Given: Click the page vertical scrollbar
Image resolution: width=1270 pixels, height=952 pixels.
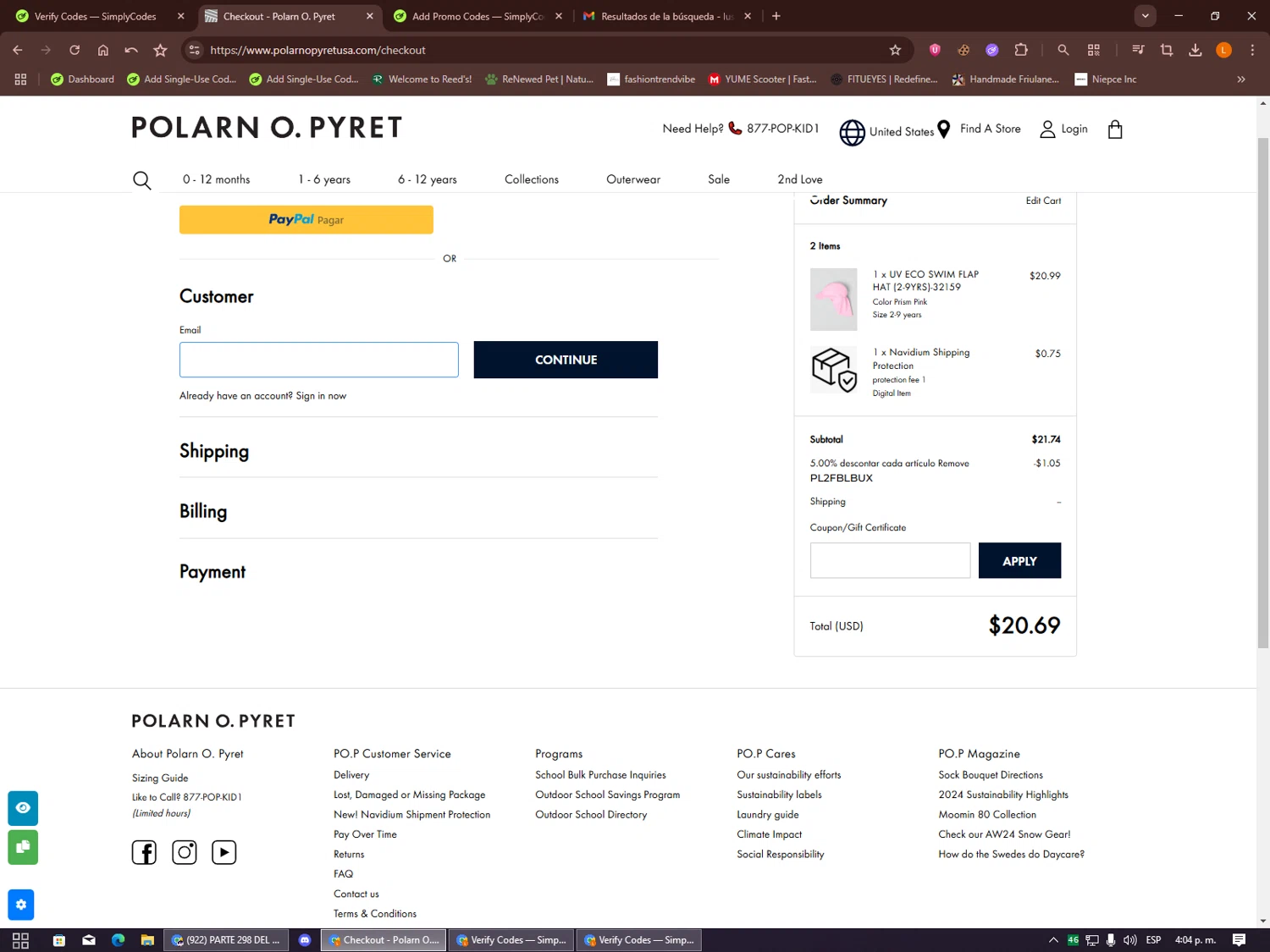Looking at the screenshot, I should [x=1263, y=393].
